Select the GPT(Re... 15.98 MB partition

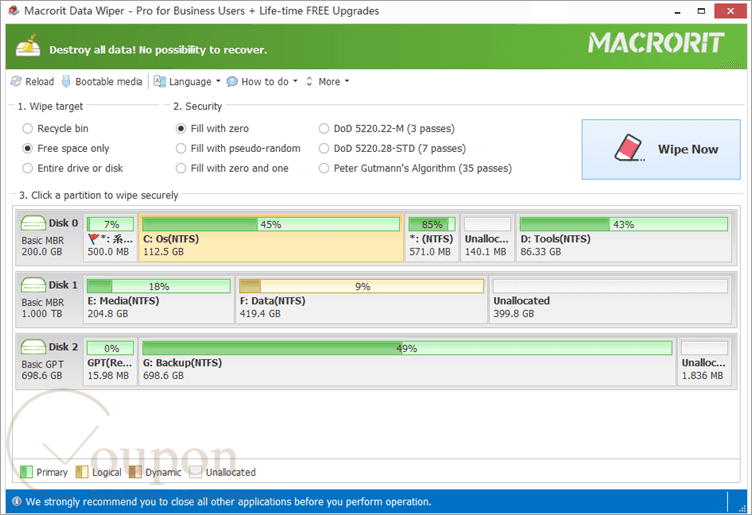pyautogui.click(x=110, y=362)
